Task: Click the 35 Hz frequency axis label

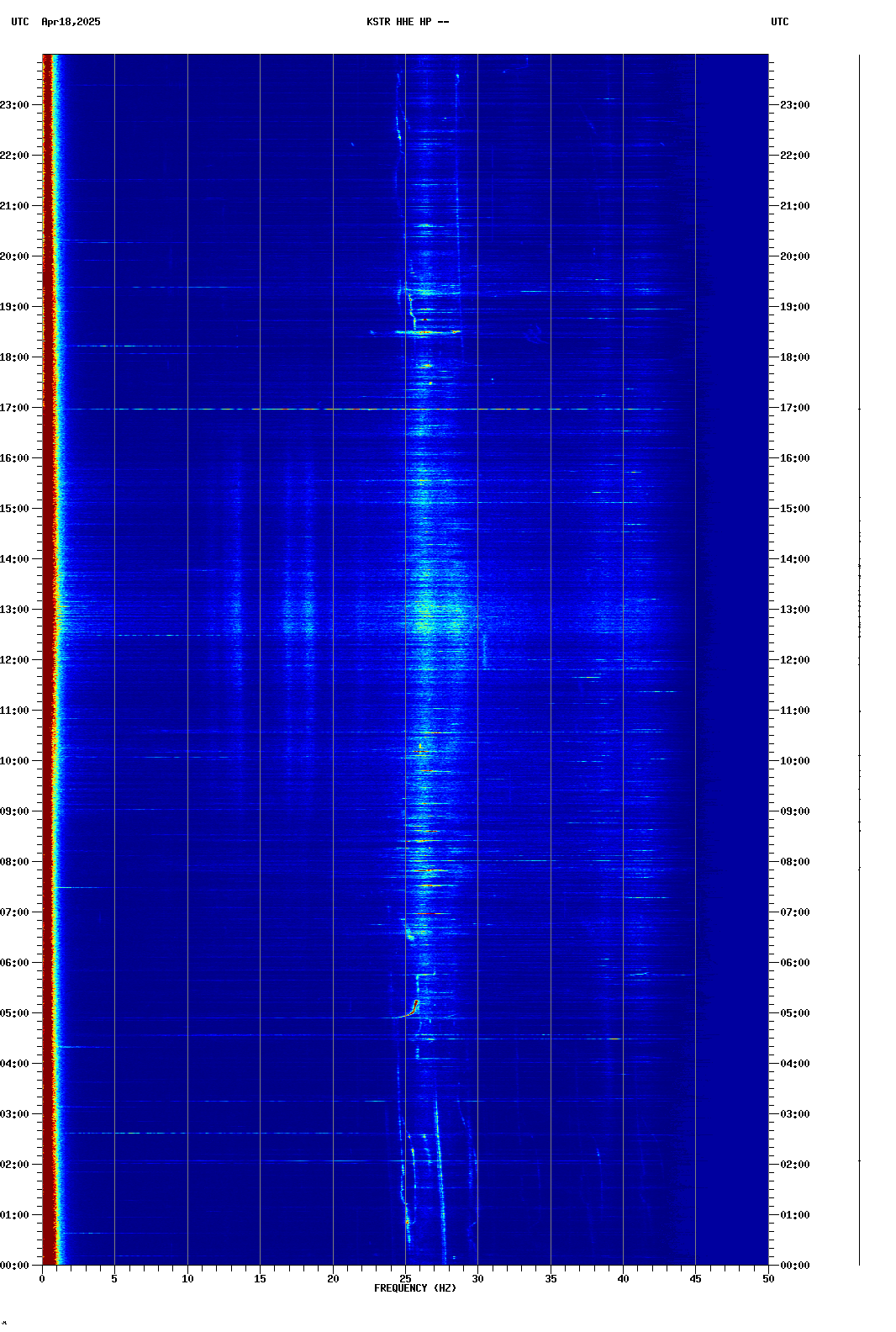Action: click(551, 1279)
